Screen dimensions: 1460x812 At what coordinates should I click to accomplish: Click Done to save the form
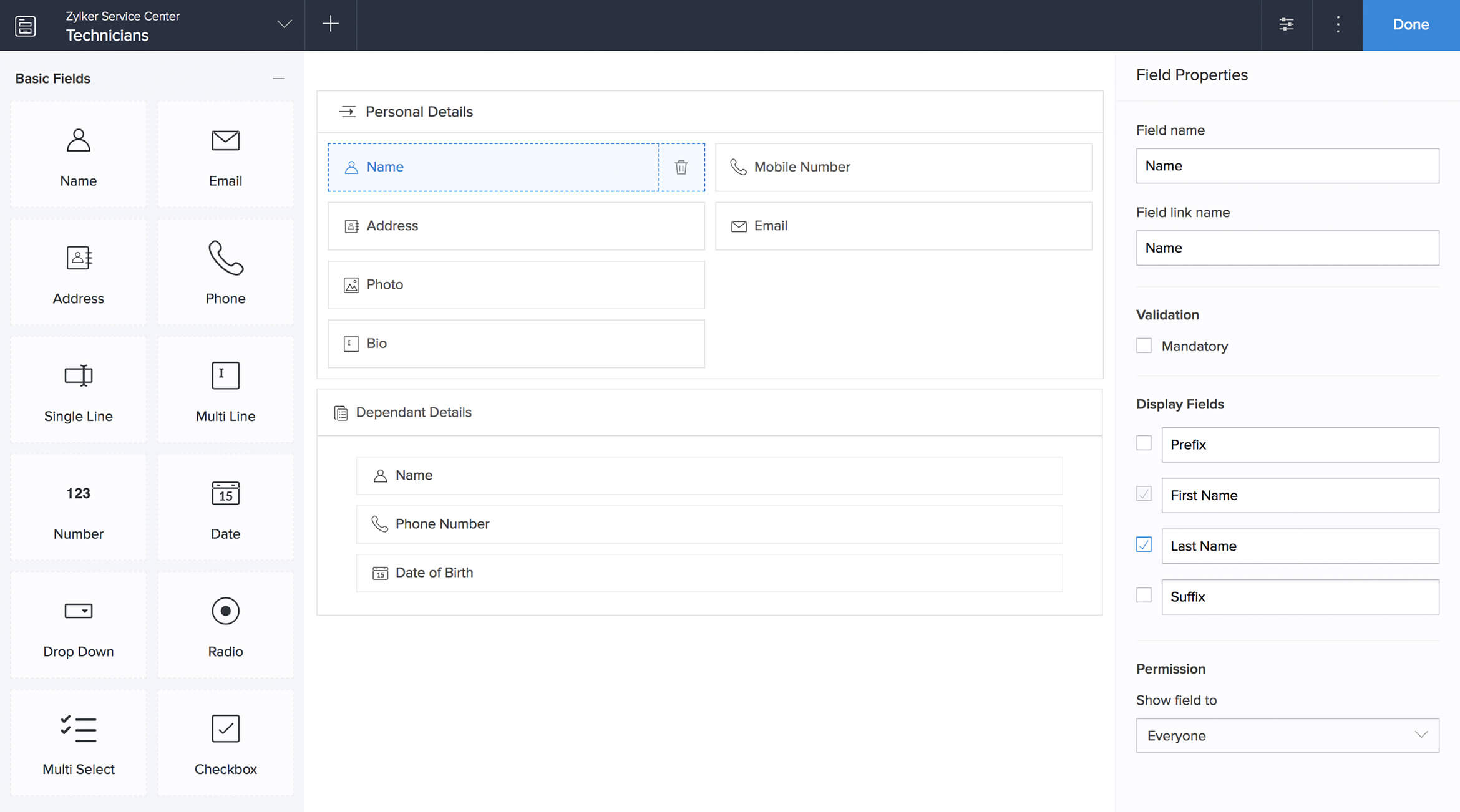(1411, 24)
